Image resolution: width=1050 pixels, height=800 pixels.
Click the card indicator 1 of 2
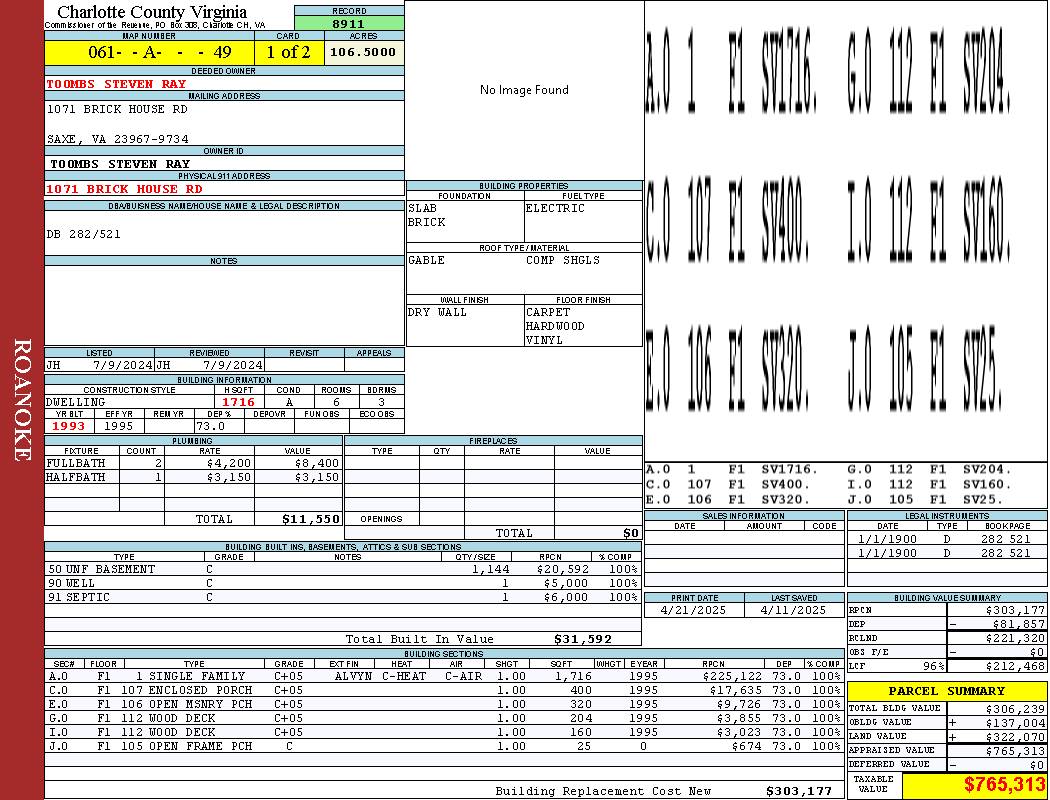pyautogui.click(x=288, y=52)
